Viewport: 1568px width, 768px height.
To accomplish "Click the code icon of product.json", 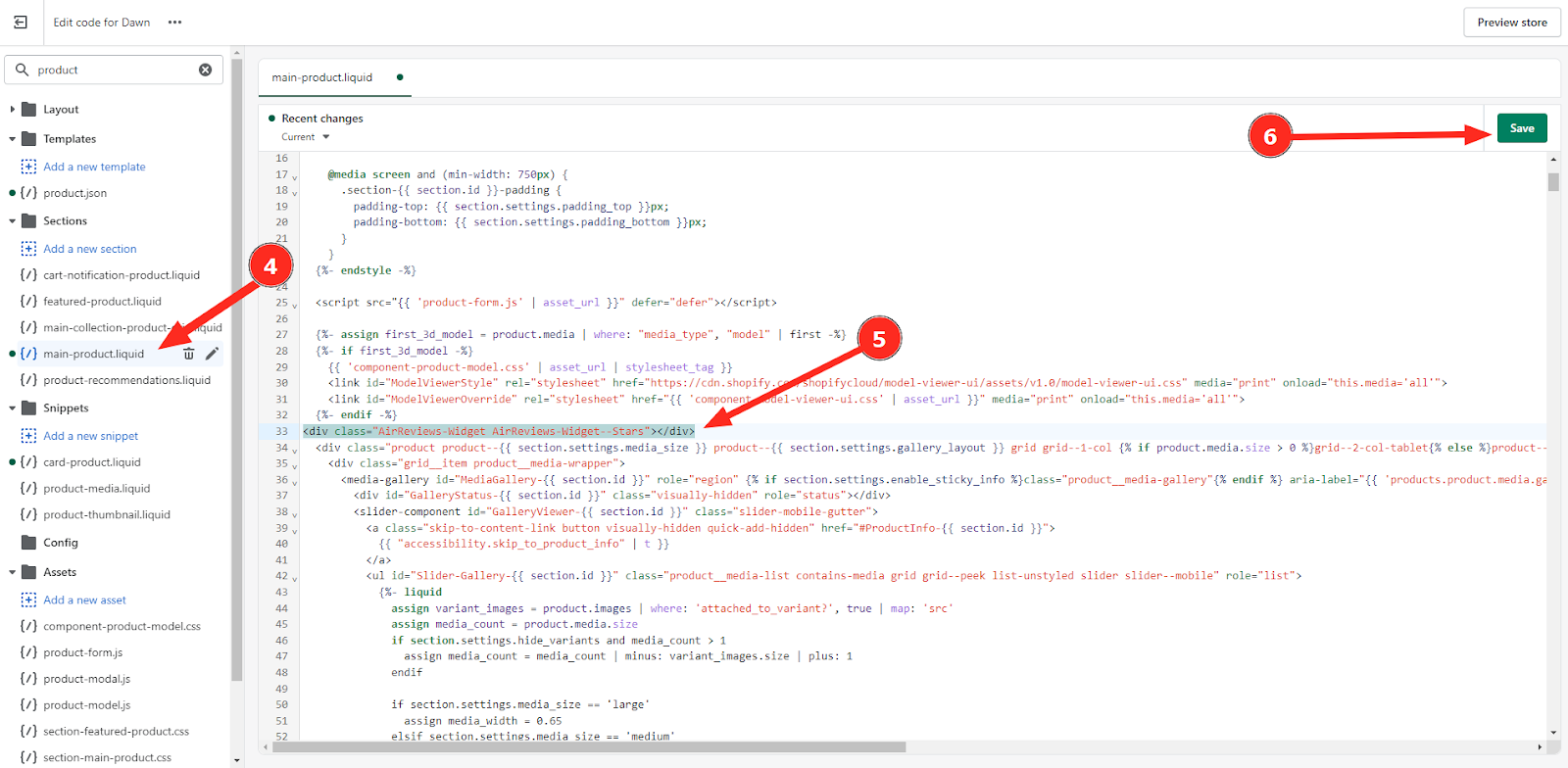I will (x=28, y=193).
